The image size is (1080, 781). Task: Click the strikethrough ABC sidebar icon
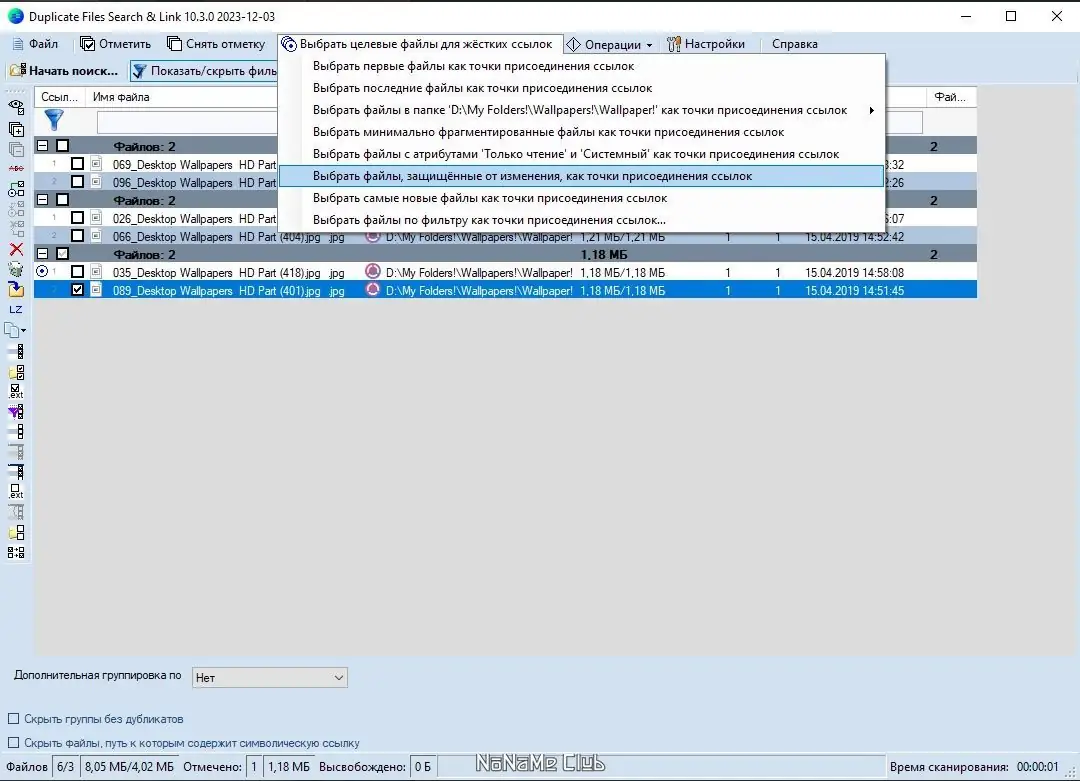pyautogui.click(x=16, y=168)
